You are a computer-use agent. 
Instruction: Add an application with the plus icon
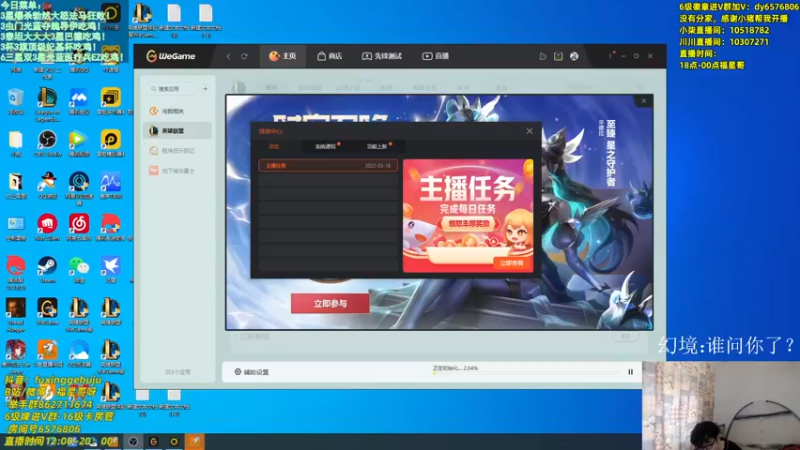(x=205, y=89)
